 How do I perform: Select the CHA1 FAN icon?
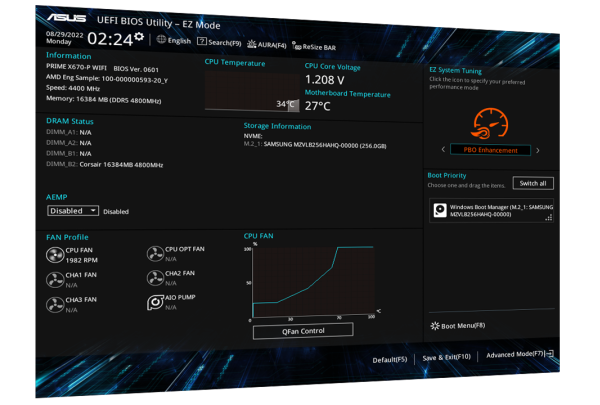(x=55, y=279)
